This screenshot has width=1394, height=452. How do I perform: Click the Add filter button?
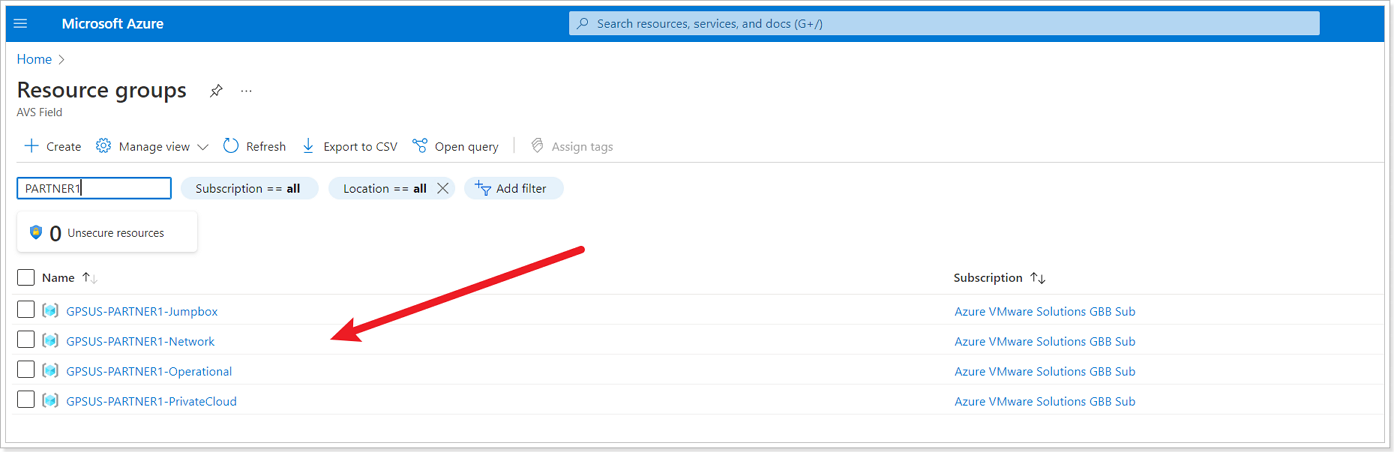click(x=514, y=188)
